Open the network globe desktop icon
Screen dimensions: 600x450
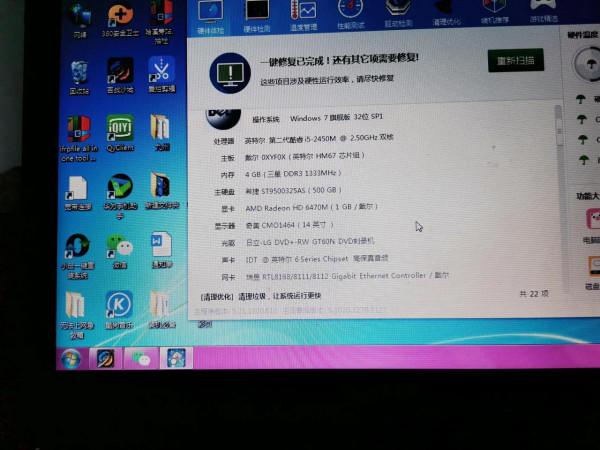(x=80, y=20)
